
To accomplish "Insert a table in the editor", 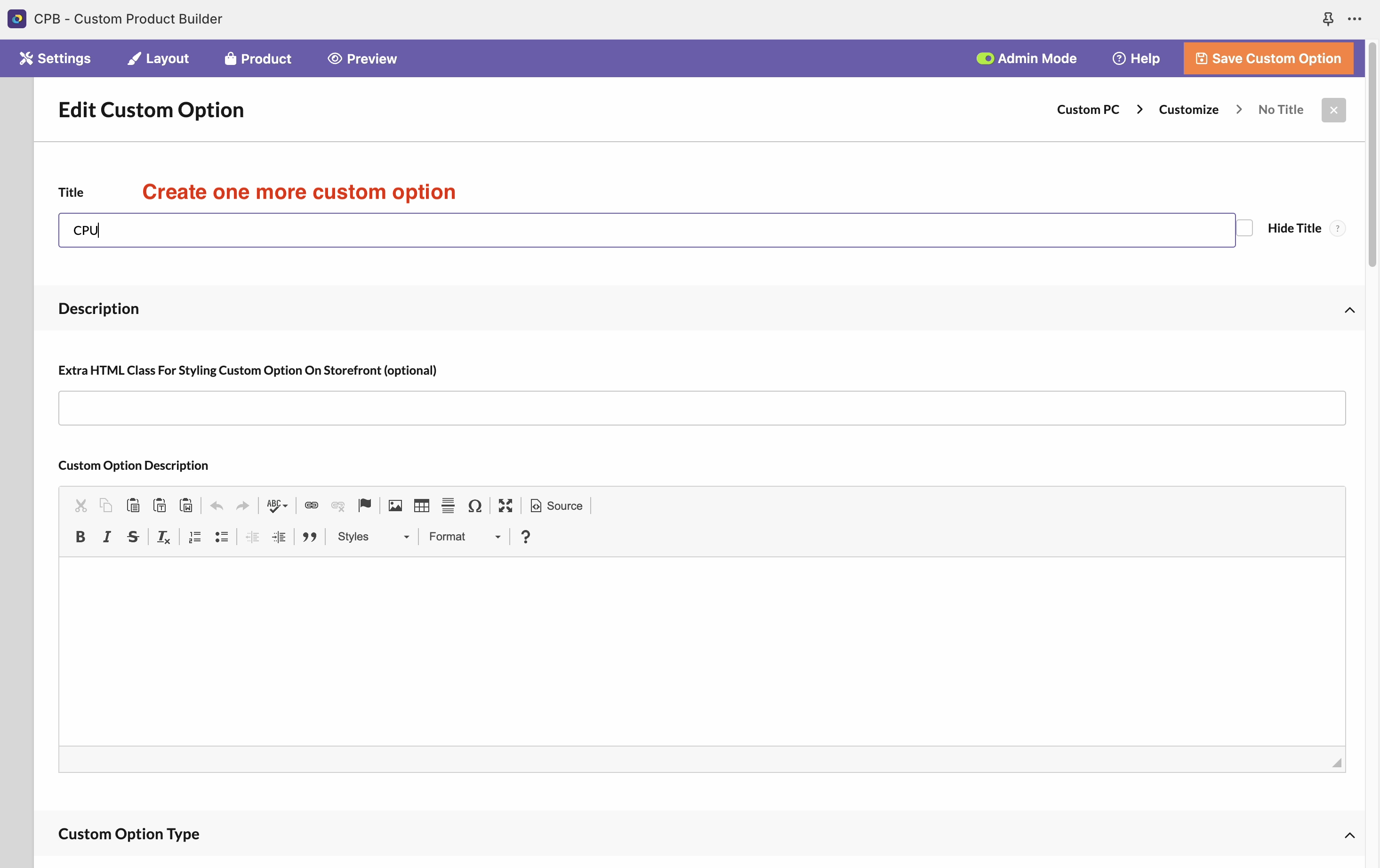I will point(421,506).
